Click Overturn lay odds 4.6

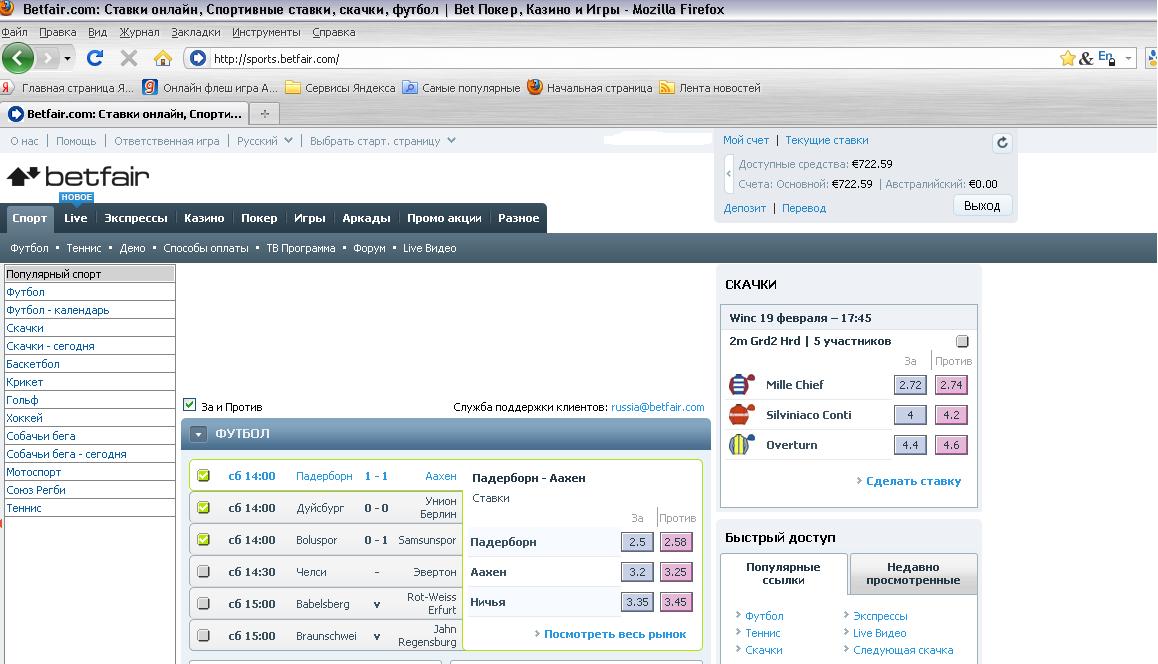coord(951,445)
